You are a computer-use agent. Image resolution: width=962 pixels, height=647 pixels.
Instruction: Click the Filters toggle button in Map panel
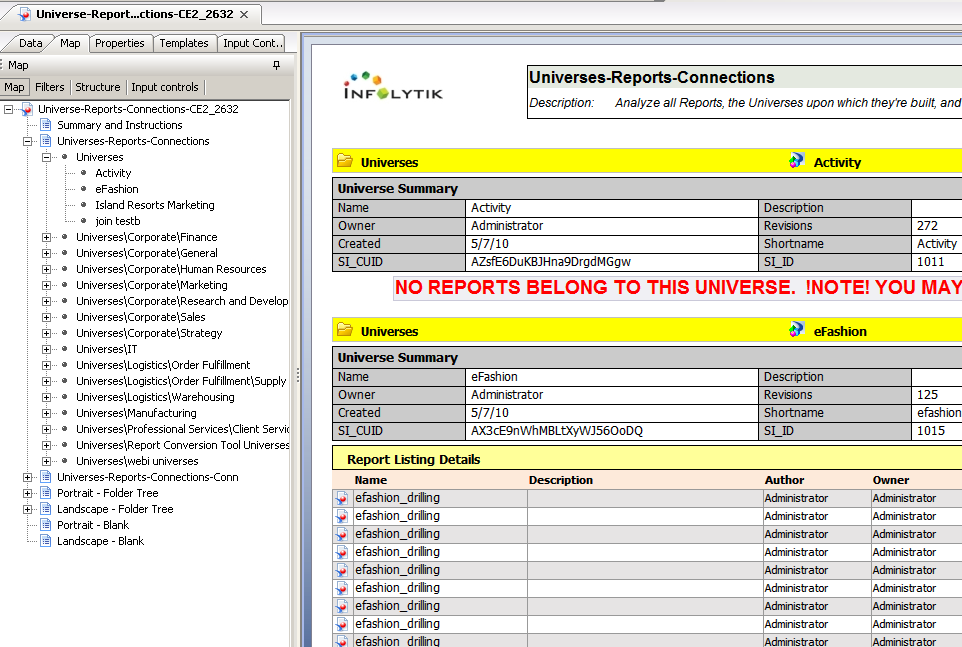pos(49,87)
